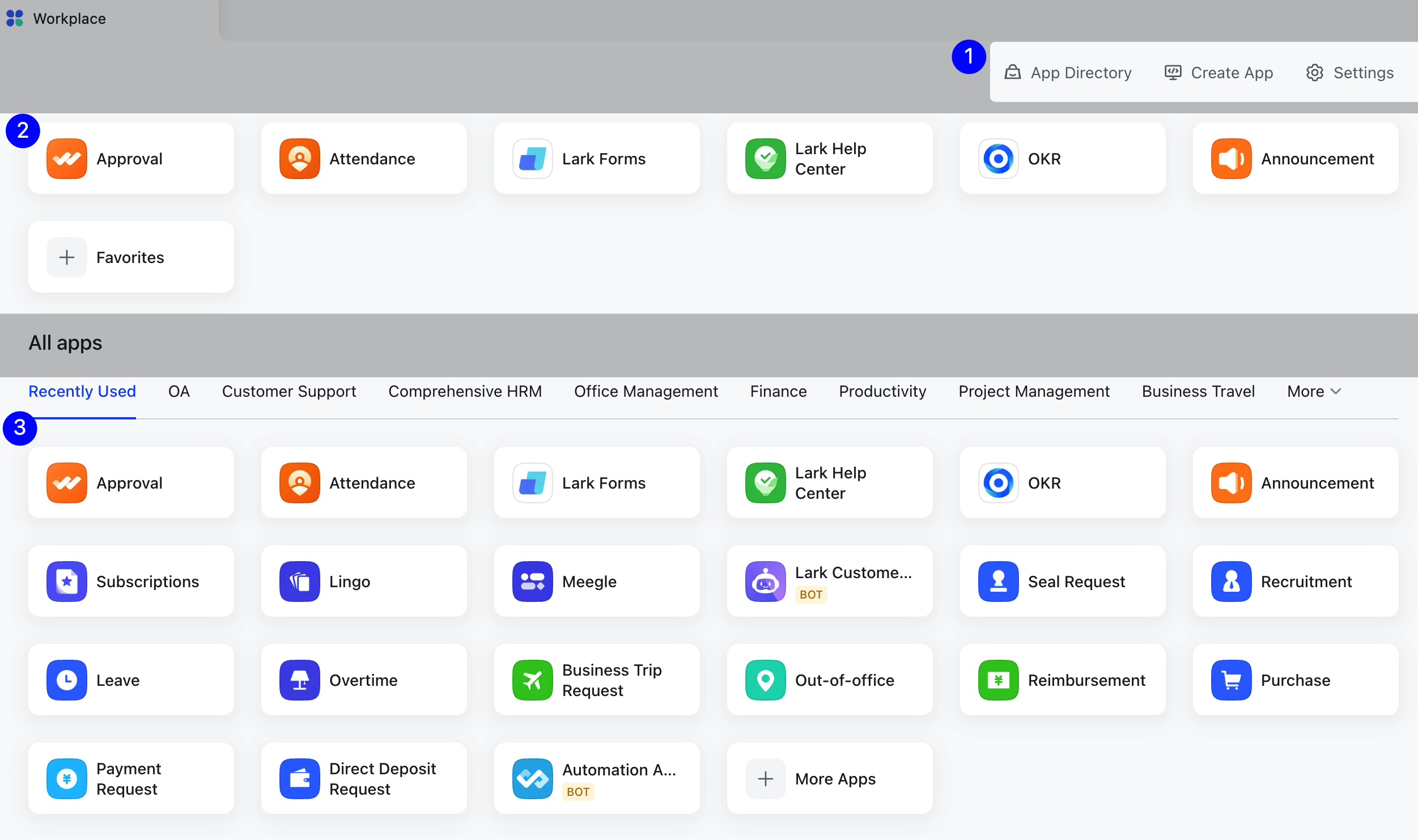Screen dimensions: 1418x840
Task: Open the Seal Request app
Action: coord(1063,582)
